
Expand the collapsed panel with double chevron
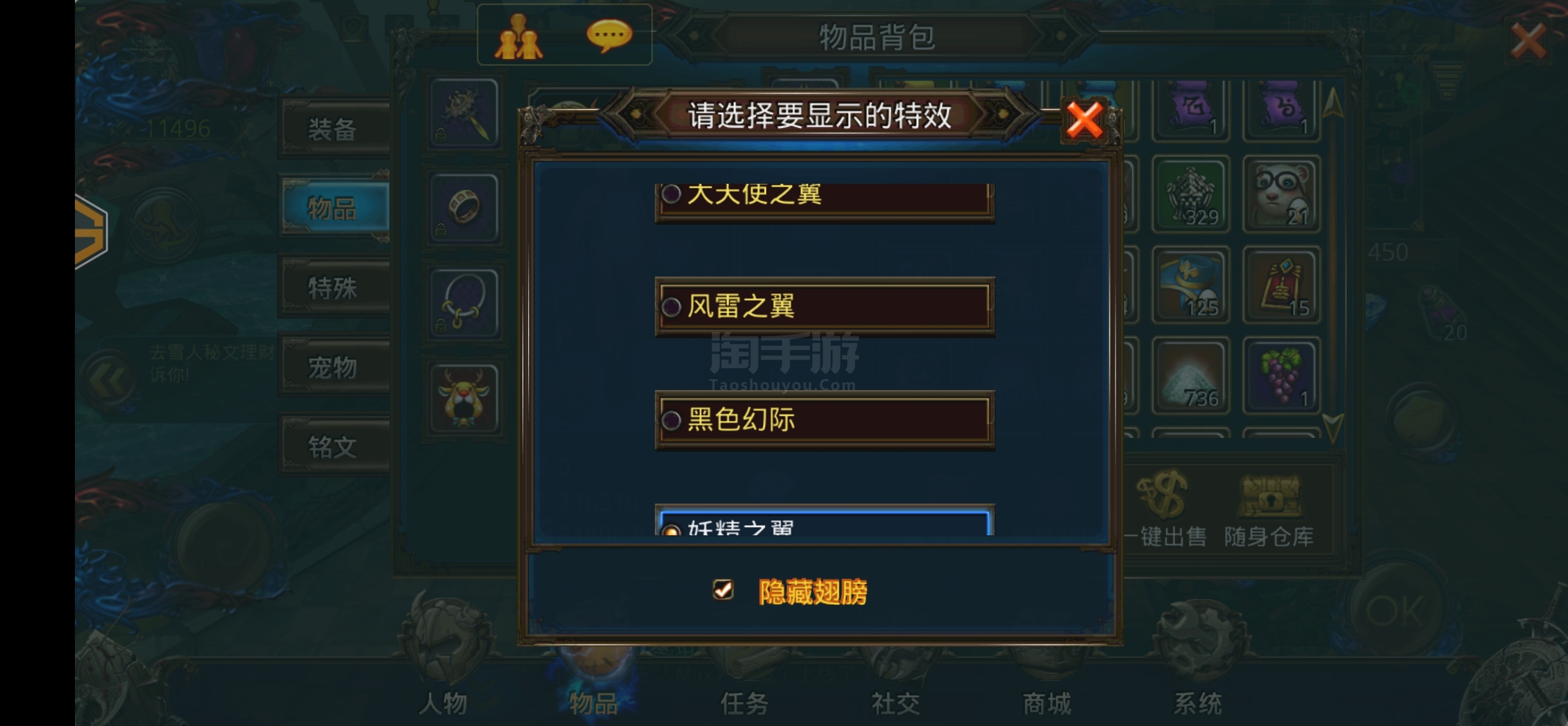[x=110, y=380]
